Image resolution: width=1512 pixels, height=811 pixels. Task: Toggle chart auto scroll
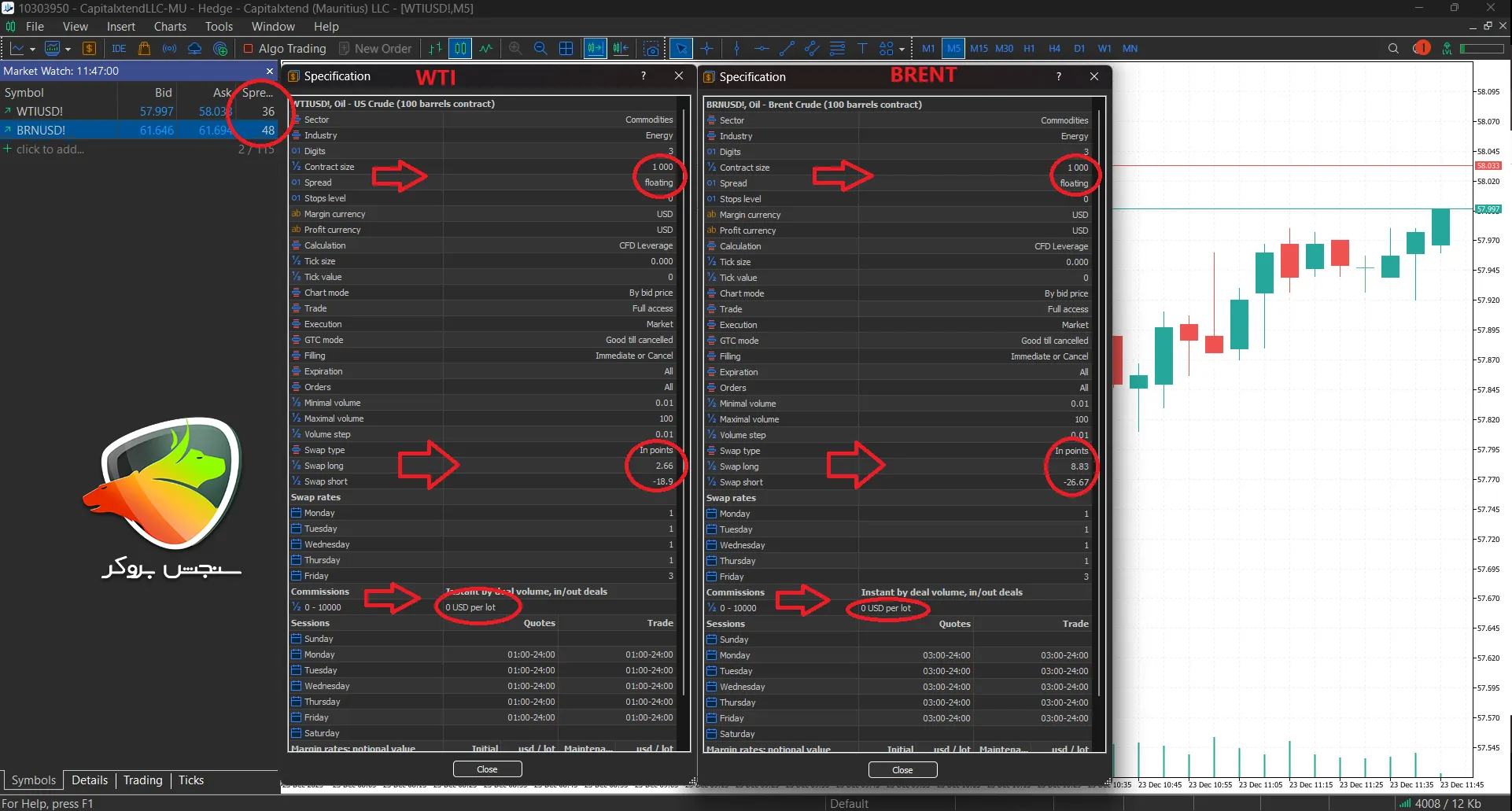(596, 49)
